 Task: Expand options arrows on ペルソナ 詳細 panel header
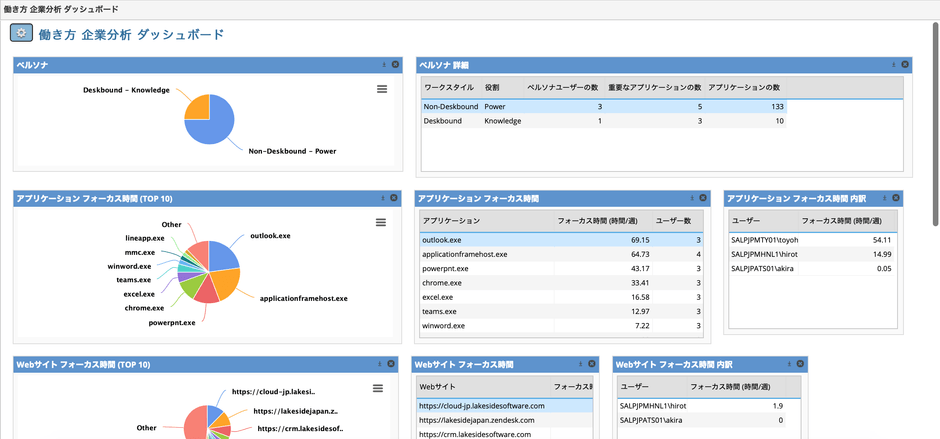tap(894, 64)
